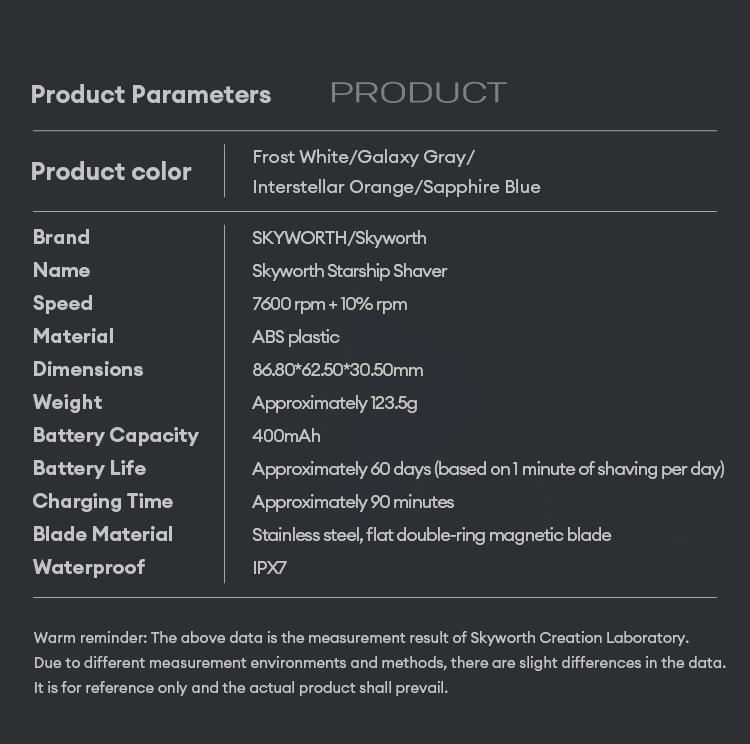Click the Skyworth Starship Shaver name value
750x744 pixels.
pyautogui.click(x=349, y=271)
